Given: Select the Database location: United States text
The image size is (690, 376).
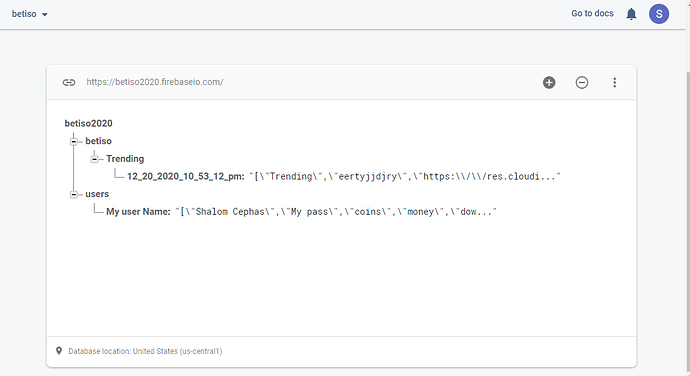Looking at the screenshot, I should pos(145,351).
